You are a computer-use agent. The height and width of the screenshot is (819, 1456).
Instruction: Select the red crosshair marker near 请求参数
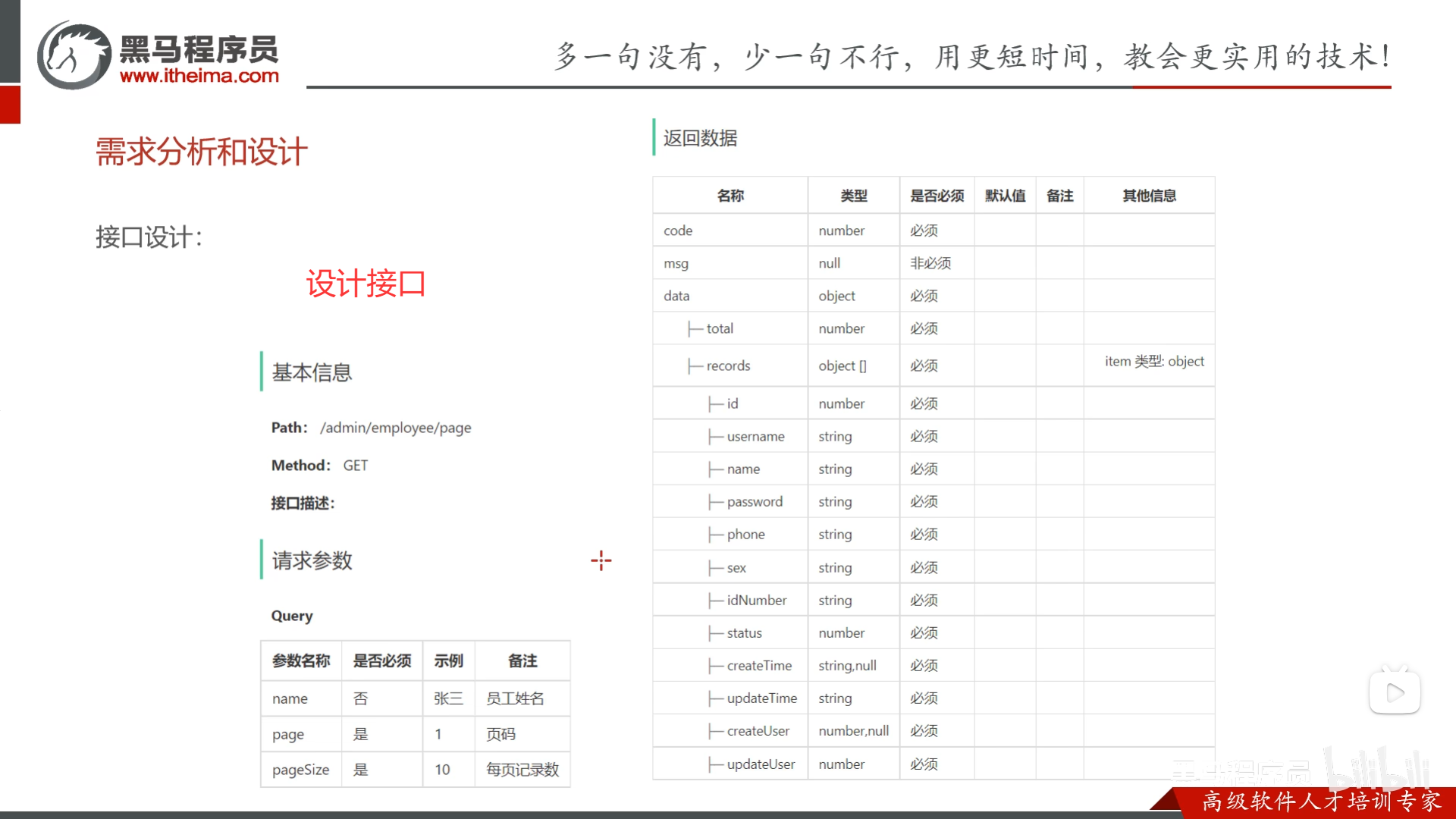coord(601,561)
